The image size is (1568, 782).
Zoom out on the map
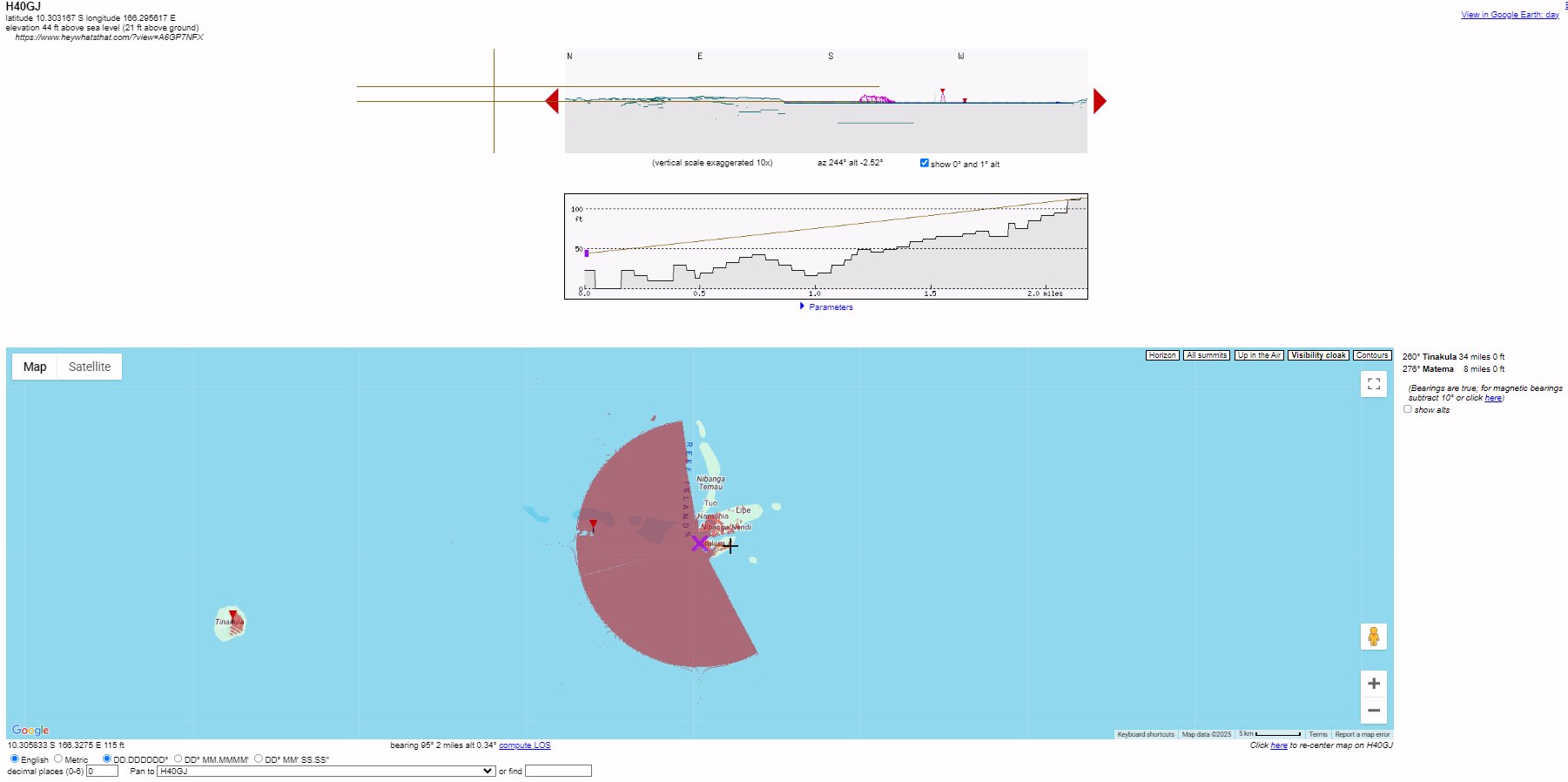pyautogui.click(x=1373, y=711)
